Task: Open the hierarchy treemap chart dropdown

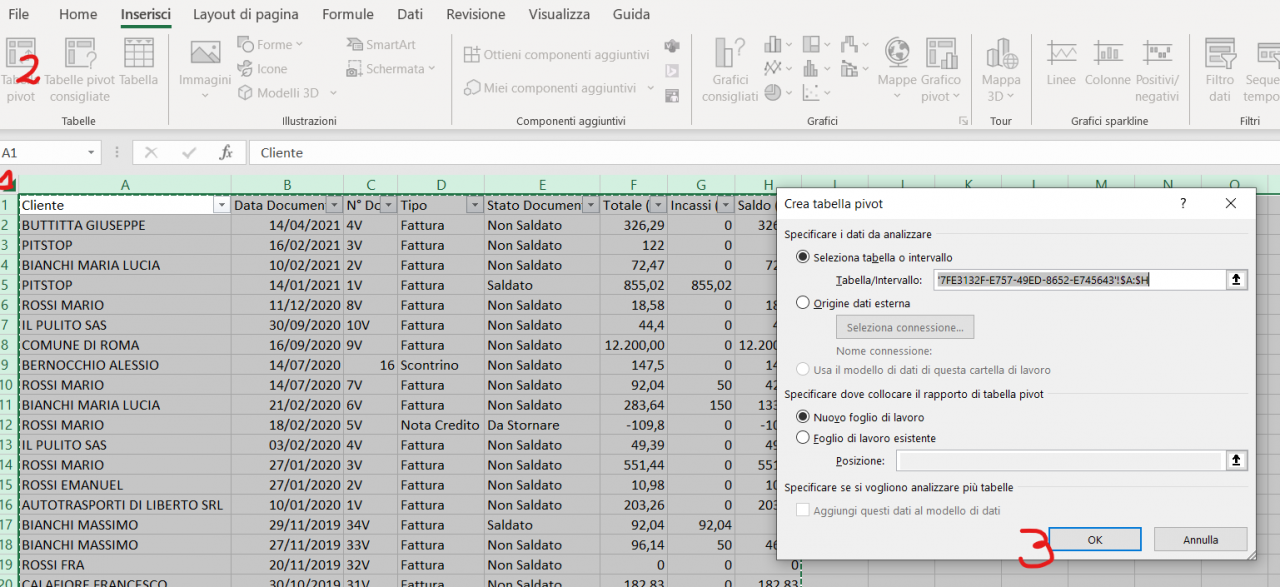Action: pos(816,45)
